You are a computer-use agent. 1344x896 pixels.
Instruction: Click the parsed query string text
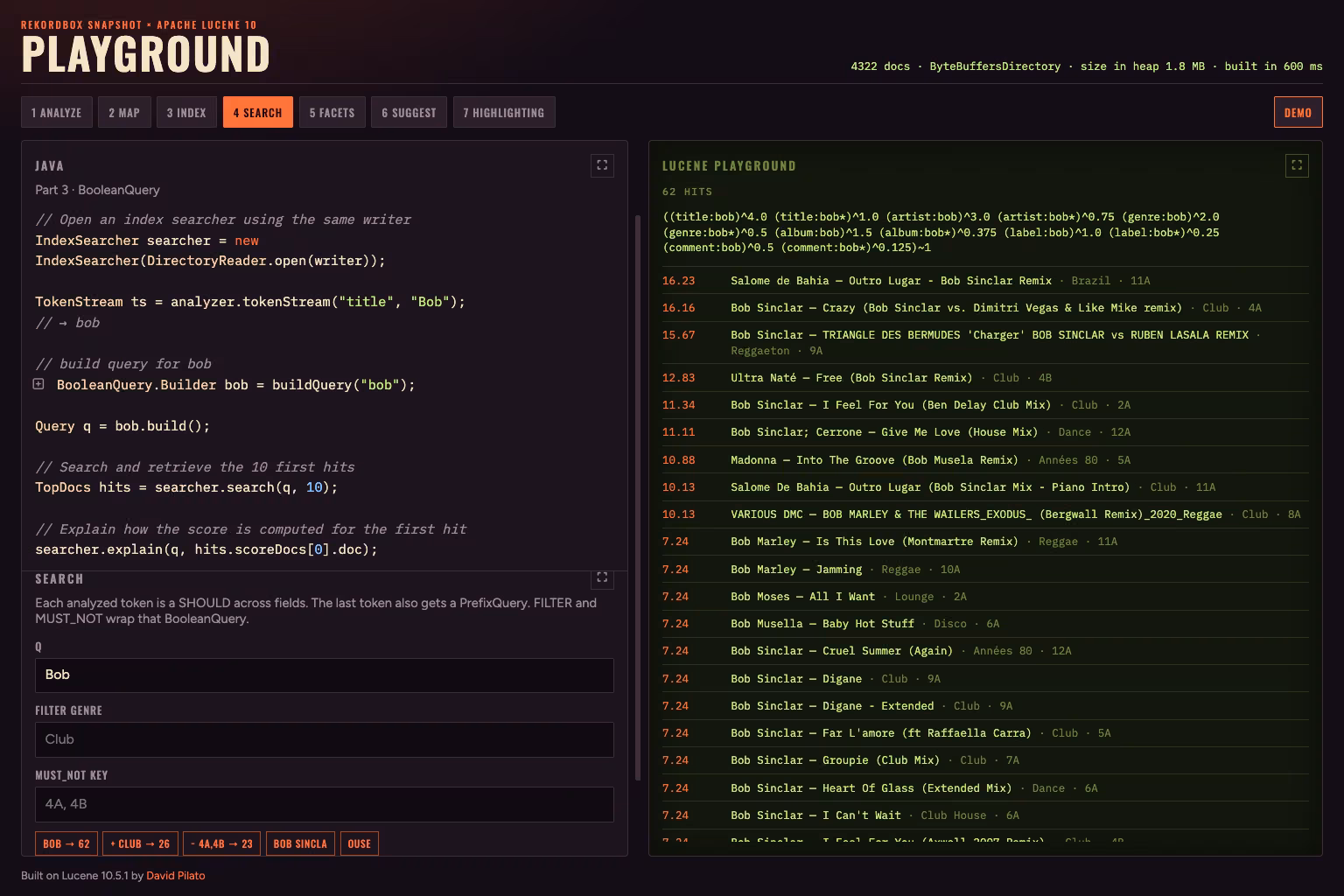coord(941,232)
